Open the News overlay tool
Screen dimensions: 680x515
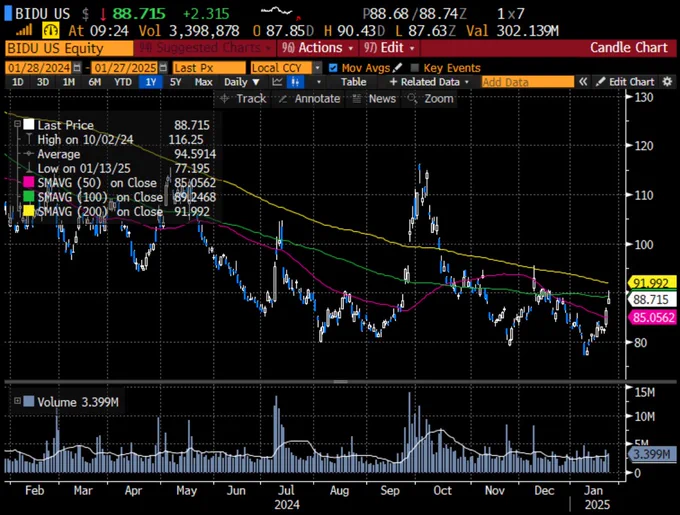(374, 99)
